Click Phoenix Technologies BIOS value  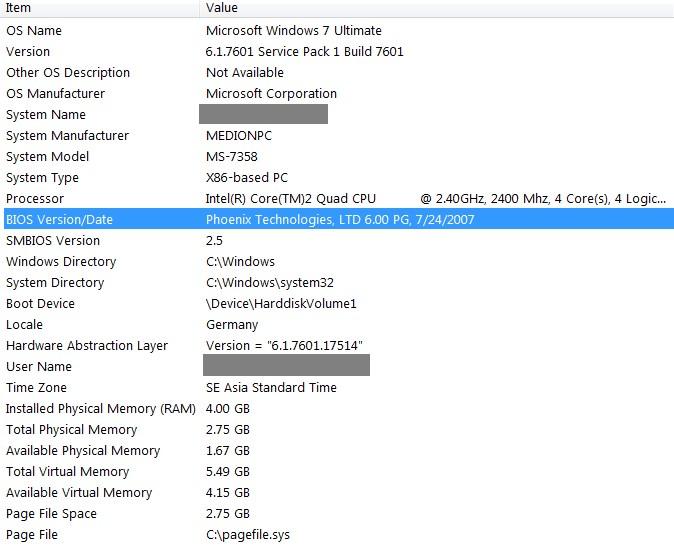coord(340,220)
